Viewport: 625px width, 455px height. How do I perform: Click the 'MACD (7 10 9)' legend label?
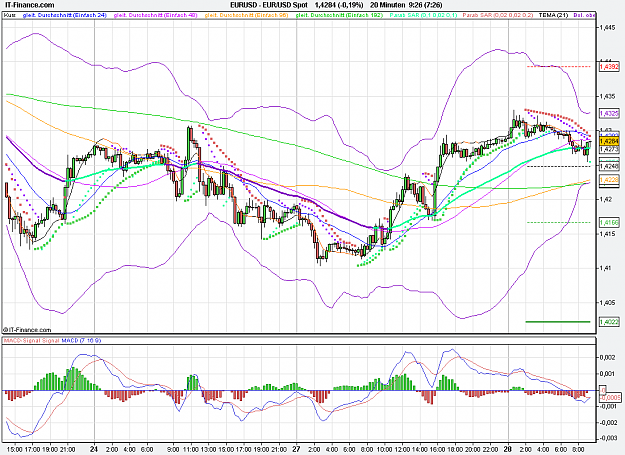pyautogui.click(x=81, y=340)
